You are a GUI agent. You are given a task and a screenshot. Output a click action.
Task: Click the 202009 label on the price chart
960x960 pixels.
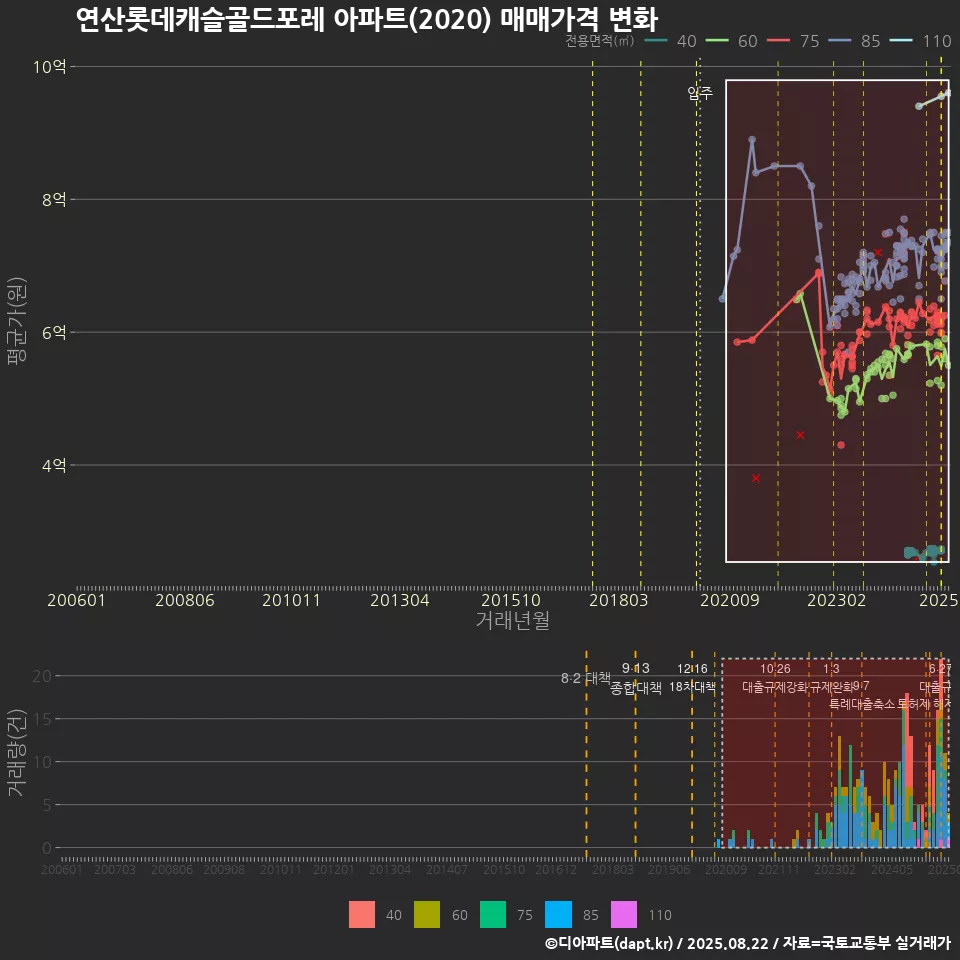(730, 600)
